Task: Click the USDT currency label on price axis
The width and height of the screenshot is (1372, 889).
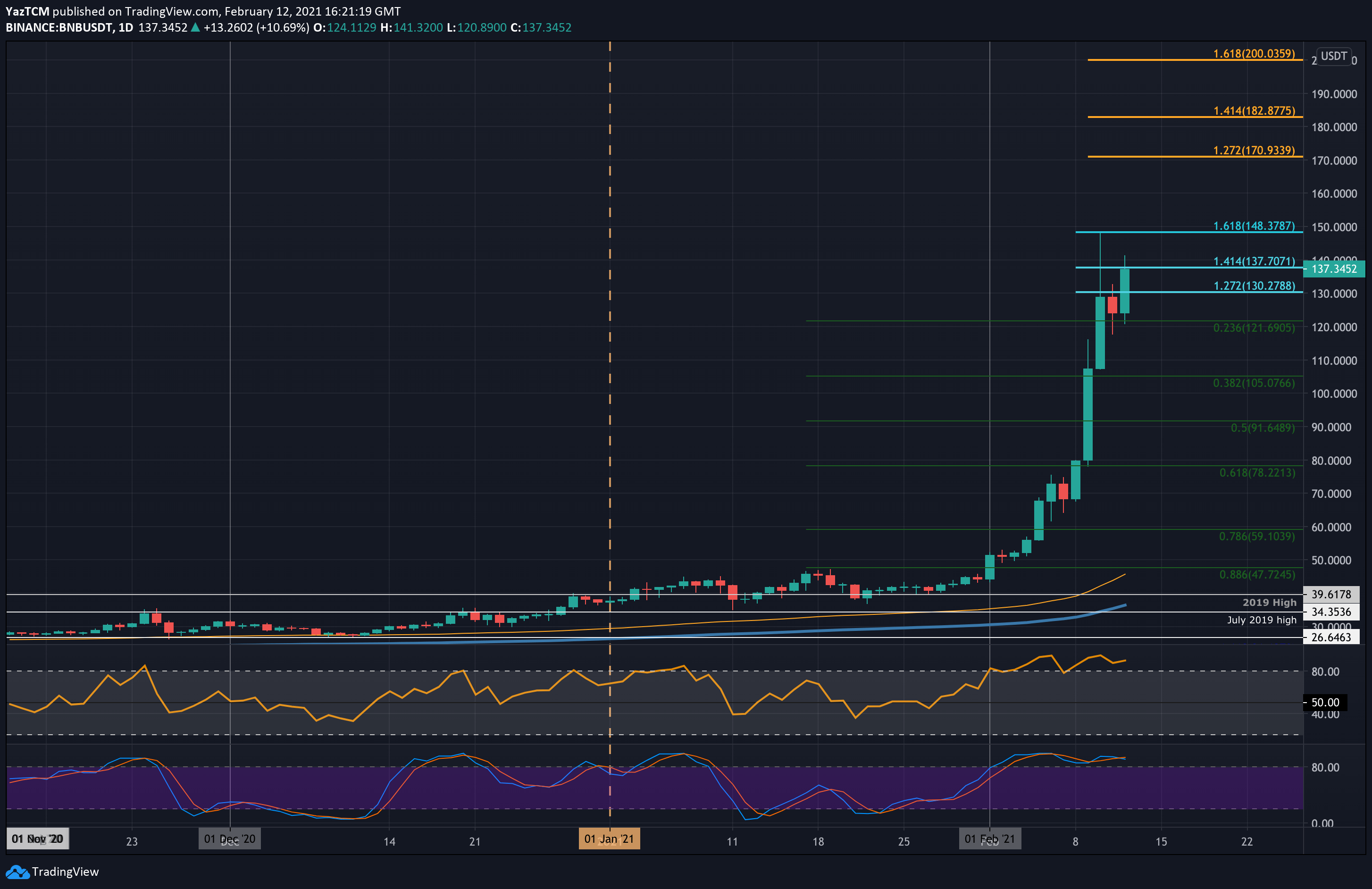Action: coord(1333,56)
